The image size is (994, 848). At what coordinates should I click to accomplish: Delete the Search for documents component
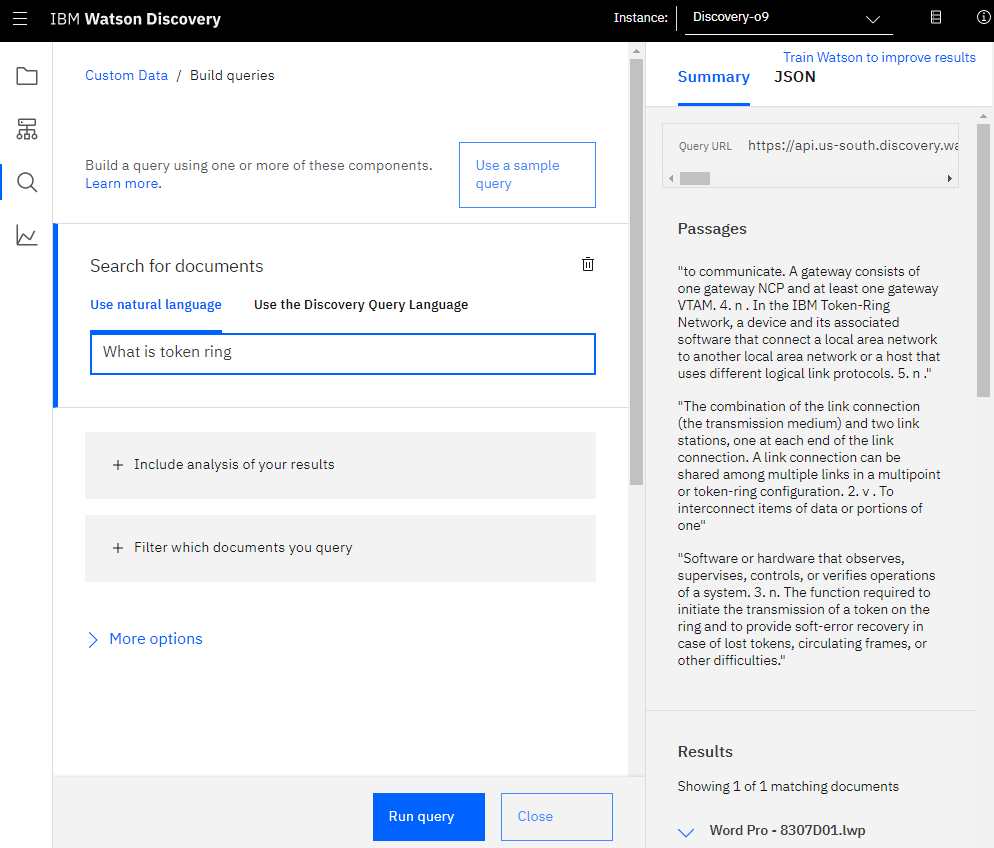click(588, 264)
